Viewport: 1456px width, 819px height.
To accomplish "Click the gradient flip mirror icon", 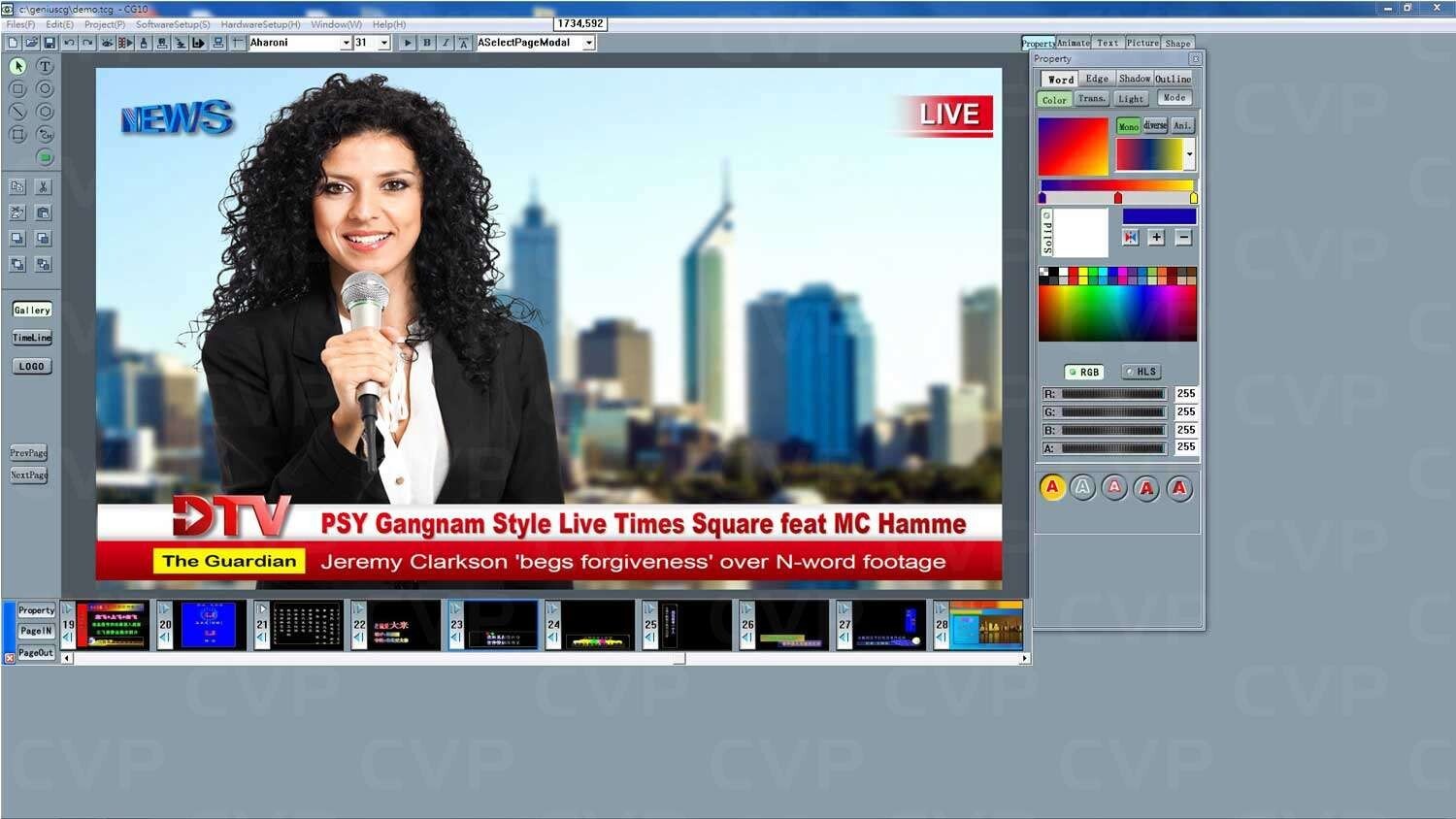I will pos(1130,237).
